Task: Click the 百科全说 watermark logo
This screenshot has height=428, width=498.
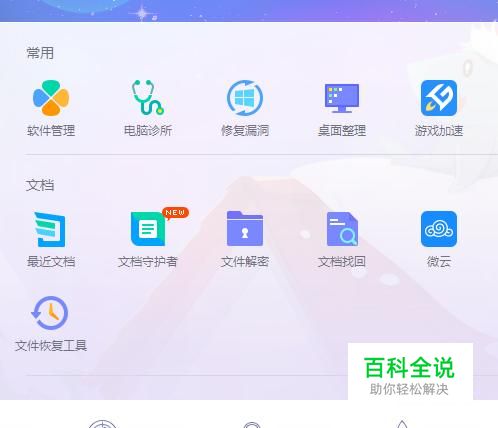Action: pyautogui.click(x=410, y=371)
